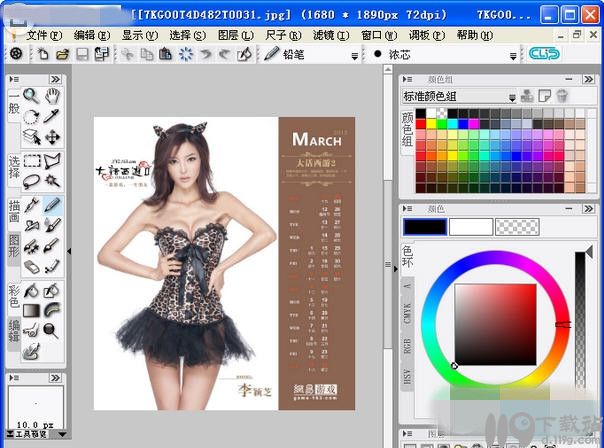Switch to the CMYK color tab
This screenshot has width=604, height=448.
tap(407, 314)
